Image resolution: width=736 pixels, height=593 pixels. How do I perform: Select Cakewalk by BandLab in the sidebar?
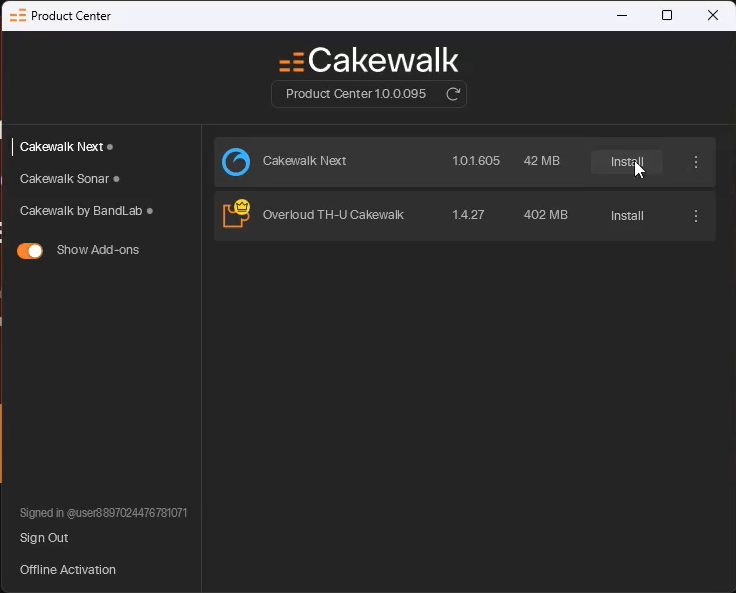click(x=81, y=211)
